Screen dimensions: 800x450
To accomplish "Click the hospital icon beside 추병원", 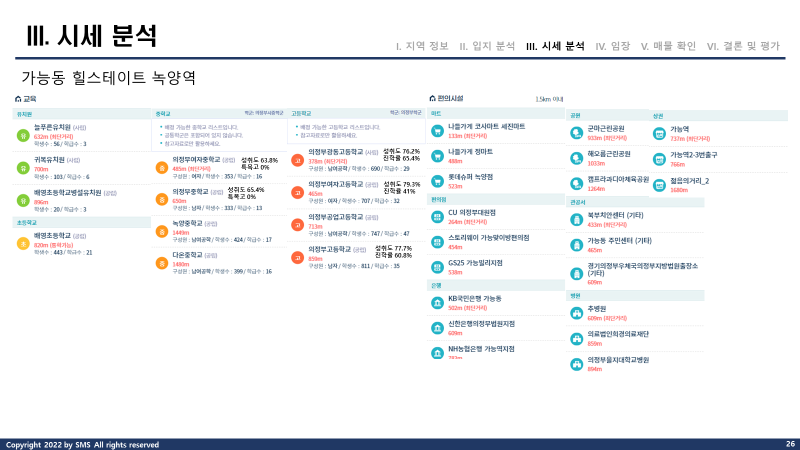I will (577, 313).
